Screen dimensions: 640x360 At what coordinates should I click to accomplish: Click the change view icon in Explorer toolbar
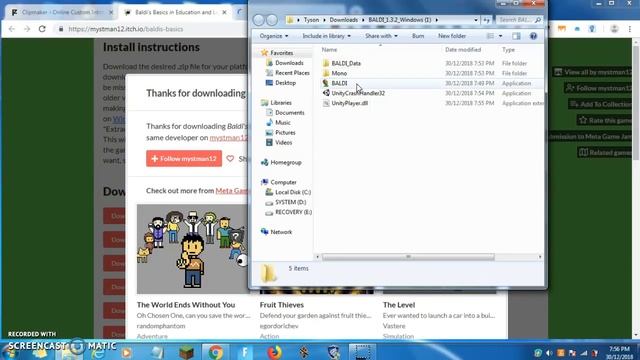(x=490, y=36)
